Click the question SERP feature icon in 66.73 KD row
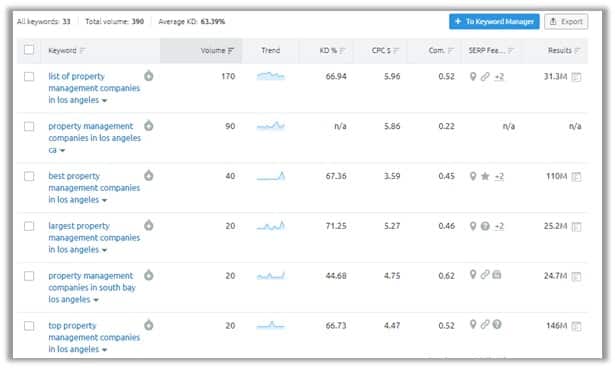This screenshot has width=615, height=369. point(497,324)
